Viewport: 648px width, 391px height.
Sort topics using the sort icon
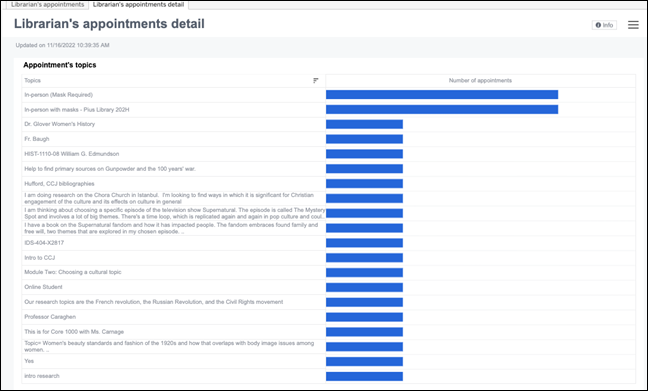(x=316, y=81)
